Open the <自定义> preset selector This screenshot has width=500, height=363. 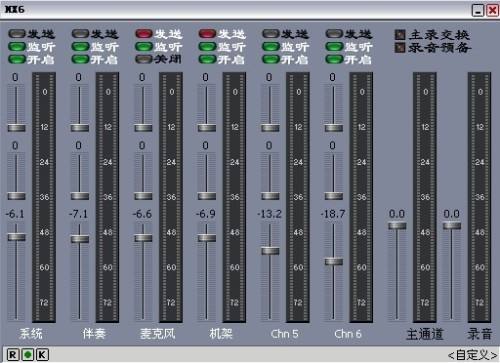click(x=473, y=355)
